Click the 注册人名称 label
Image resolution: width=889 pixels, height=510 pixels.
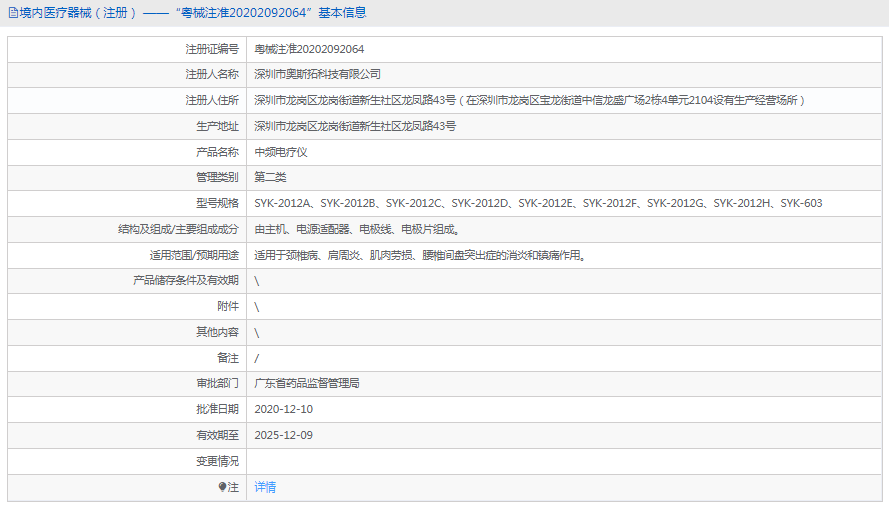point(212,74)
